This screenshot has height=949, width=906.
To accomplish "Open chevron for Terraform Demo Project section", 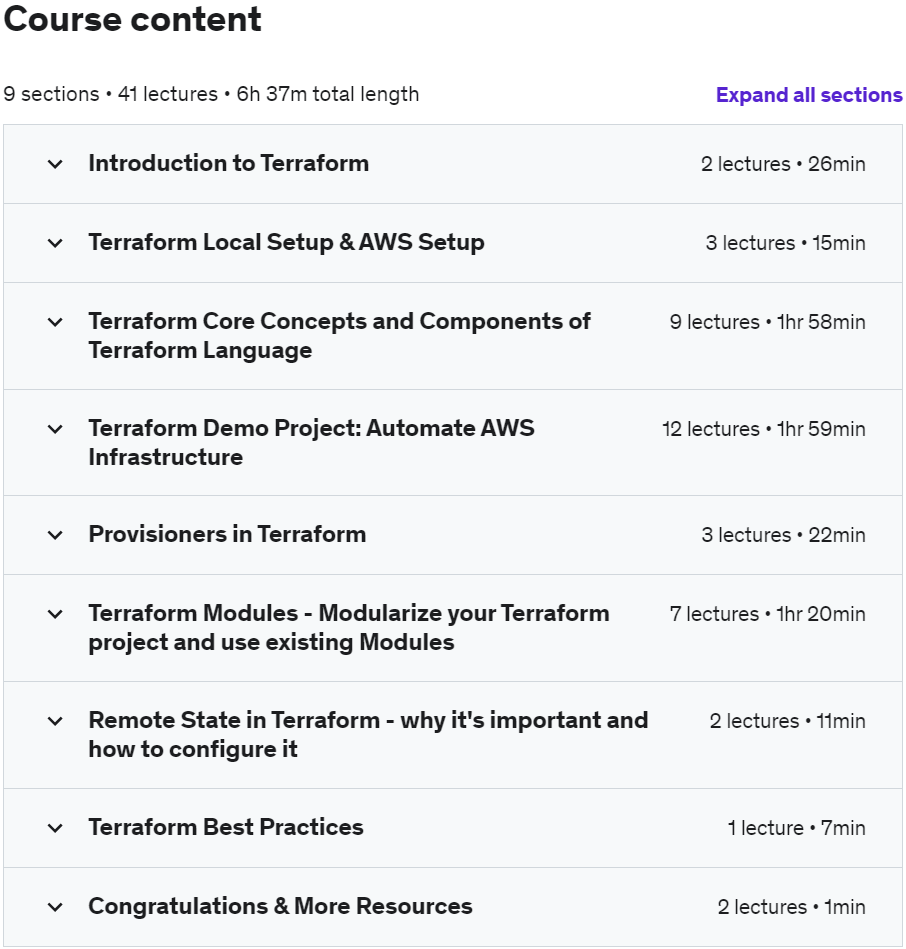I will tap(55, 429).
